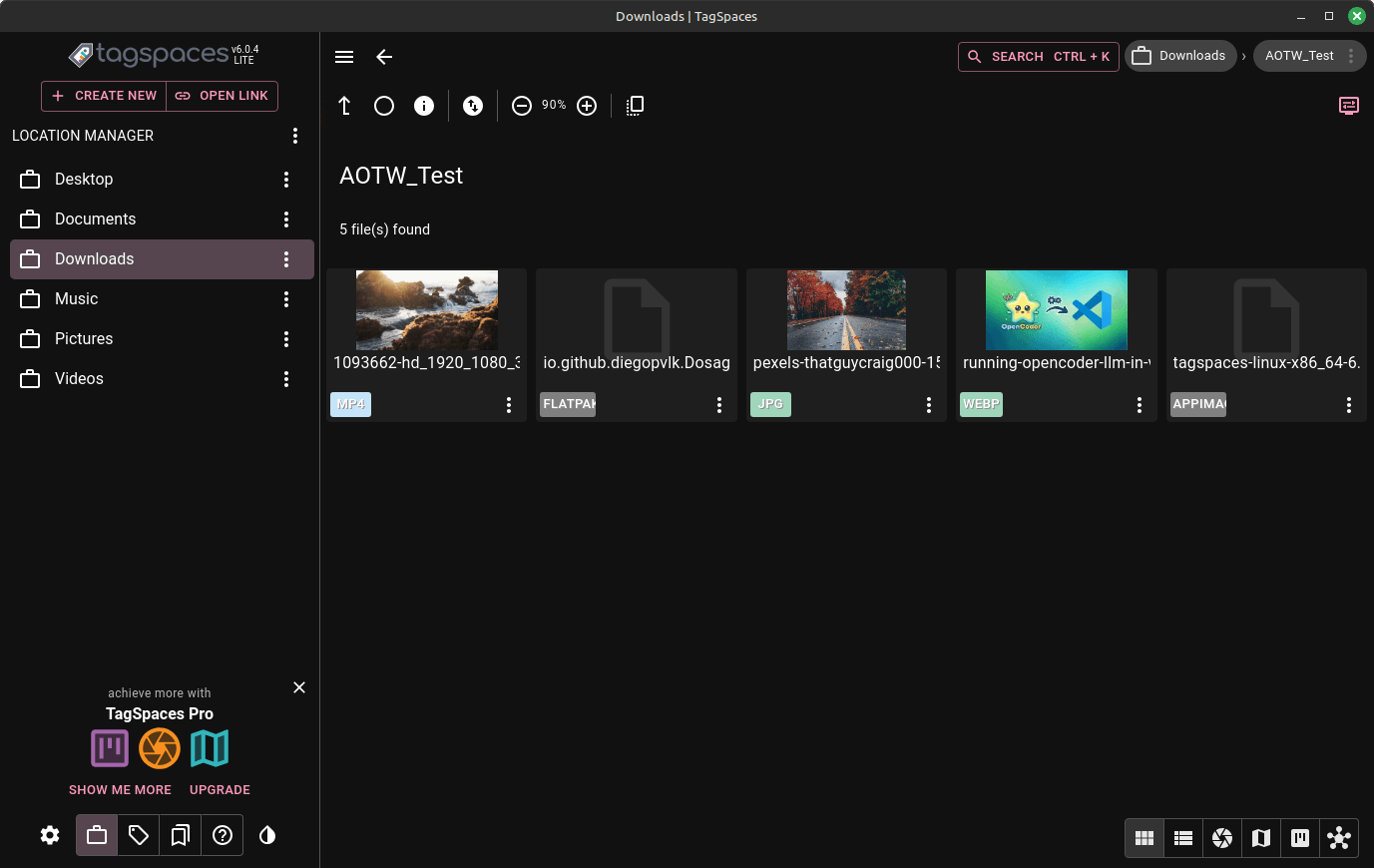The image size is (1374, 868).
Task: Open the Tag Library panel
Action: click(x=138, y=835)
